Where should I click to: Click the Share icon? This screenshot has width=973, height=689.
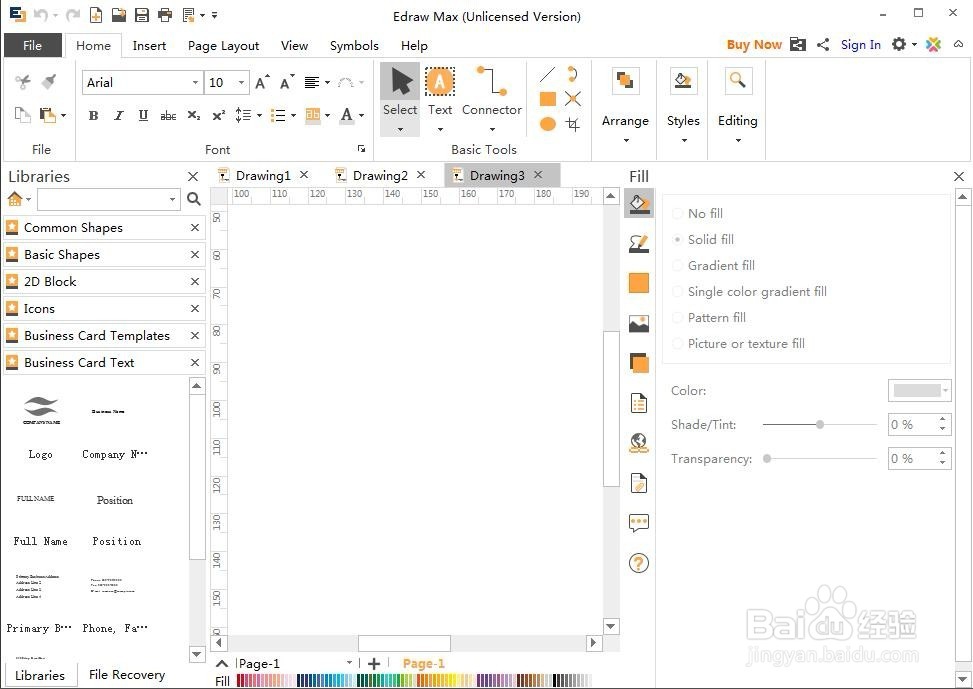point(823,45)
